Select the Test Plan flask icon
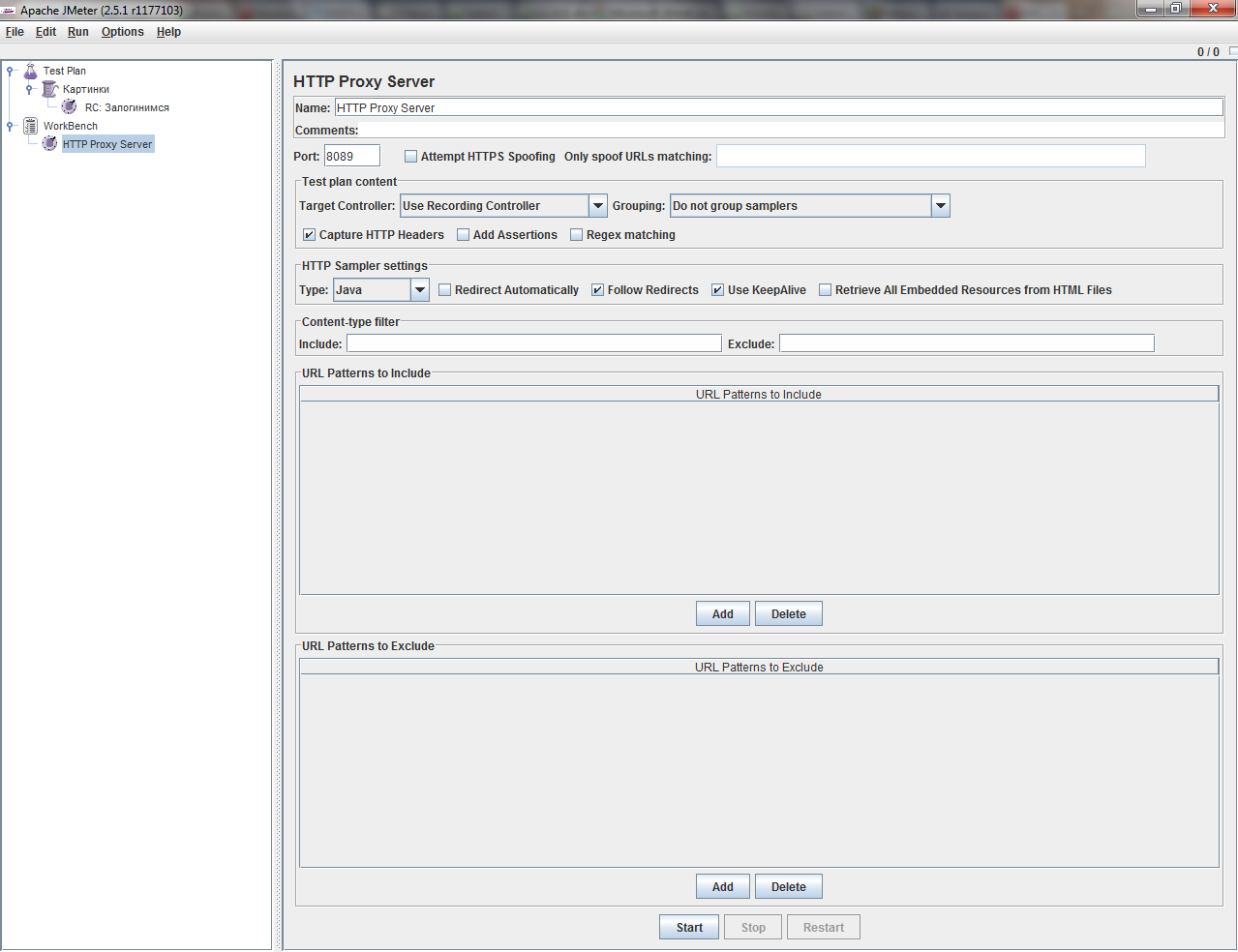Screen dimensions: 1238x952 pos(30,71)
